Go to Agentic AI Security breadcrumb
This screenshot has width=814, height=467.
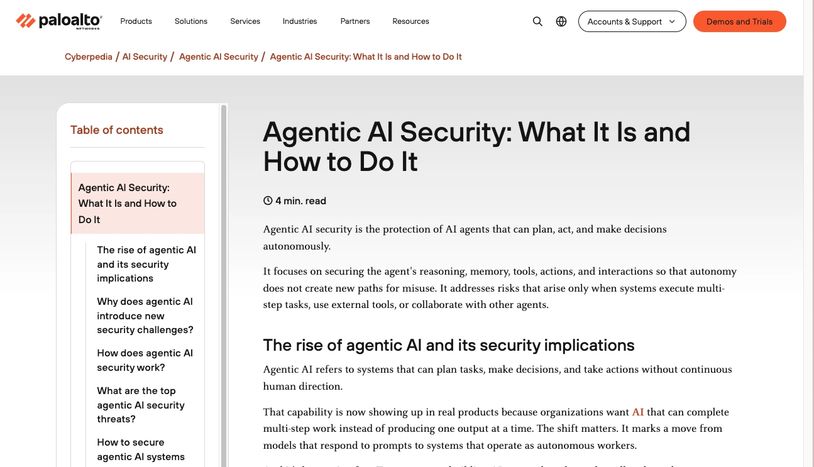pos(219,57)
